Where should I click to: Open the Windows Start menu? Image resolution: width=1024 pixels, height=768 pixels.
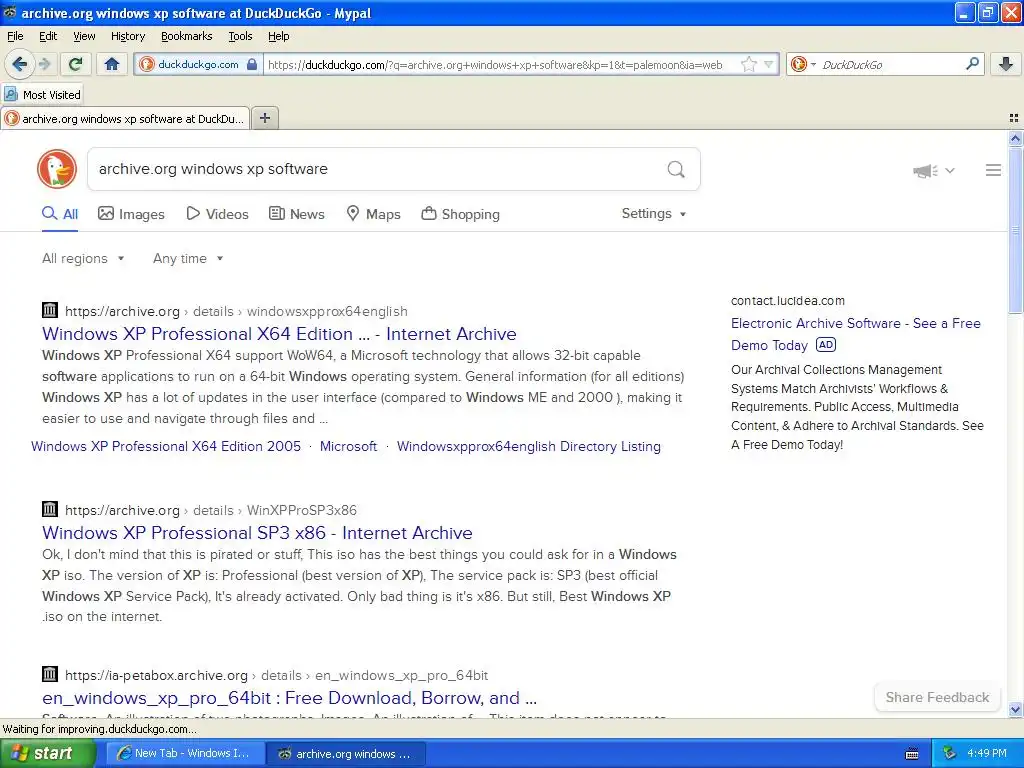coord(48,754)
